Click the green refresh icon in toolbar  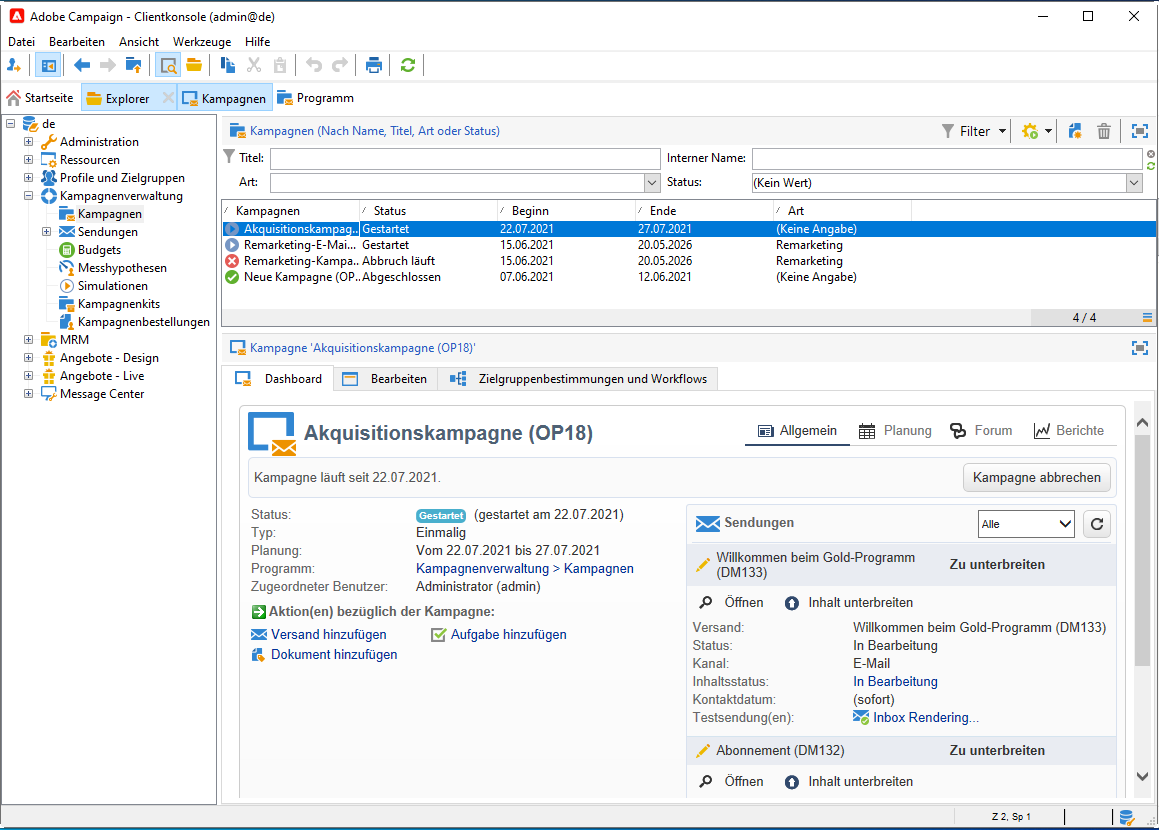[408, 66]
